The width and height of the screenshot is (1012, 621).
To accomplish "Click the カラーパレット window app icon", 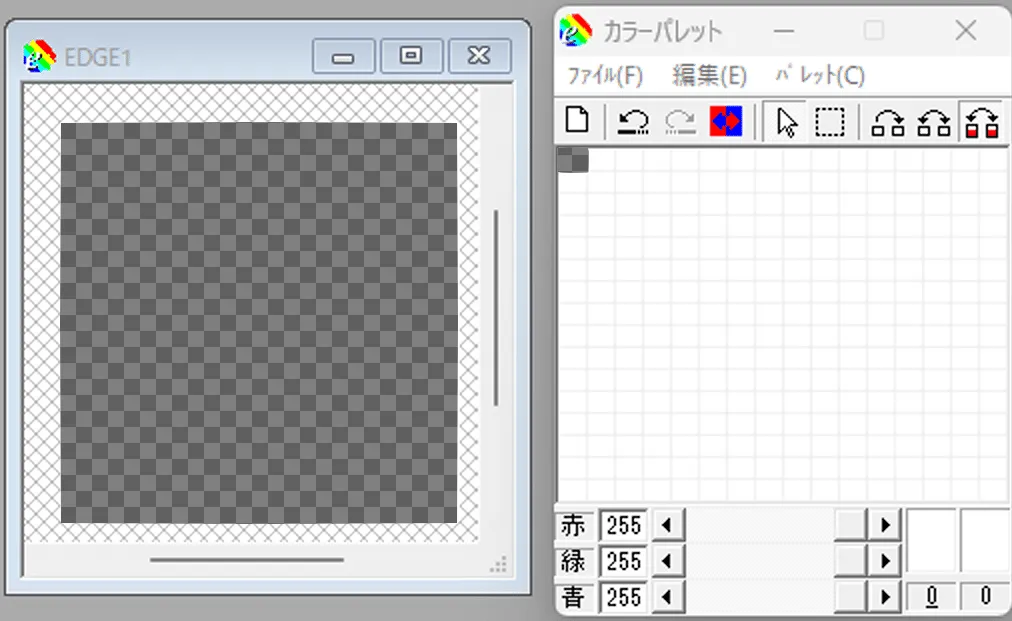I will click(x=575, y=30).
